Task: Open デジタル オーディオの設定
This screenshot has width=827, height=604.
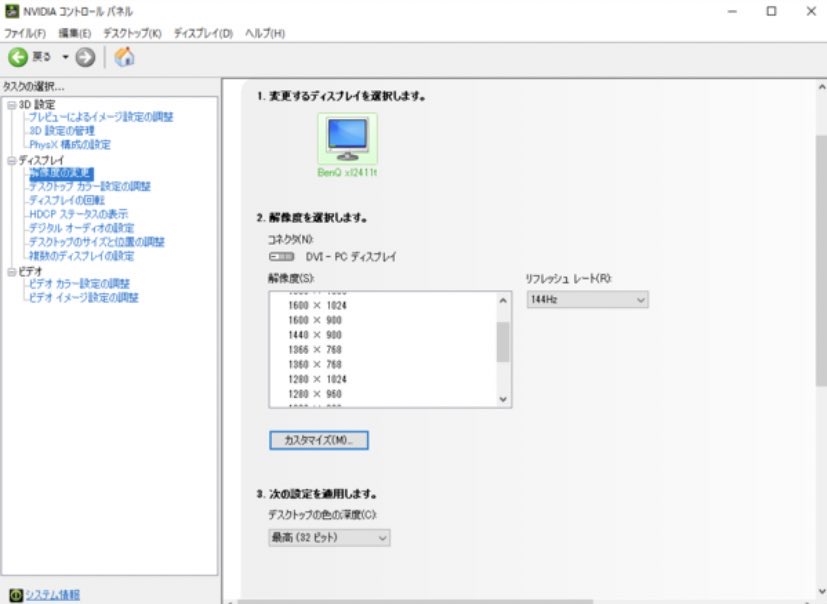Action: pos(81,228)
